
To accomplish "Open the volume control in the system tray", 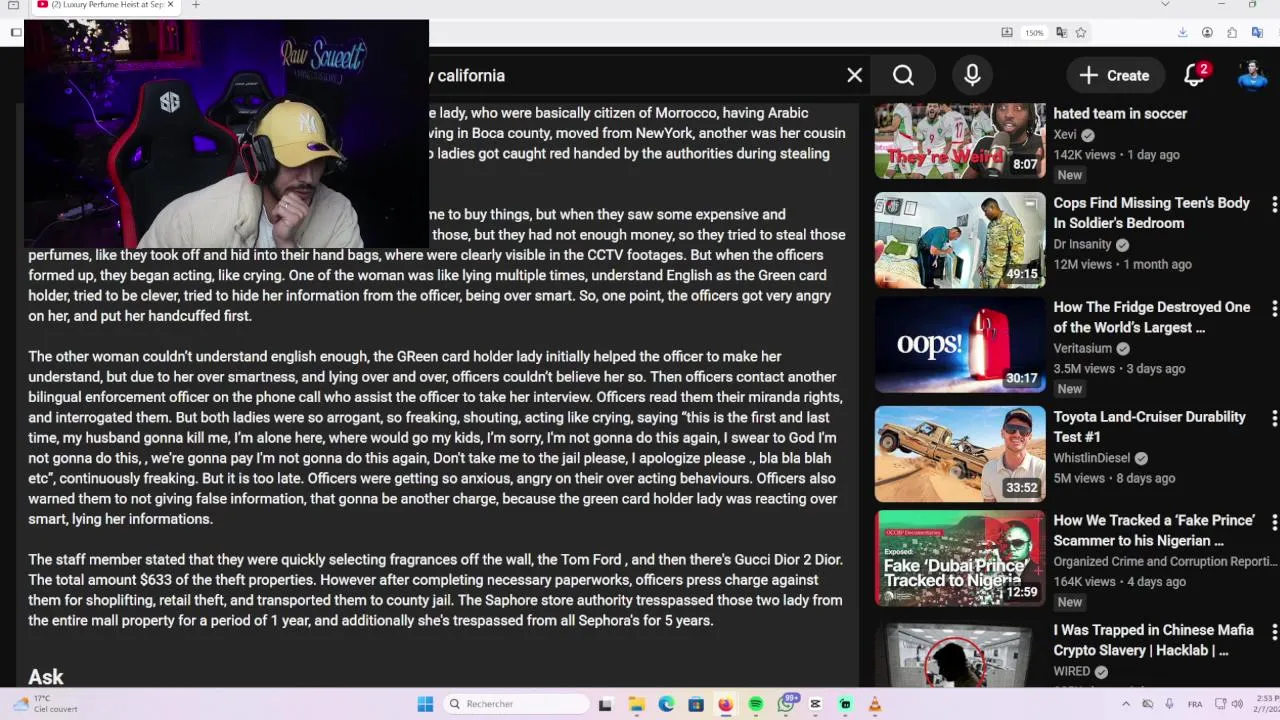I will (1237, 704).
